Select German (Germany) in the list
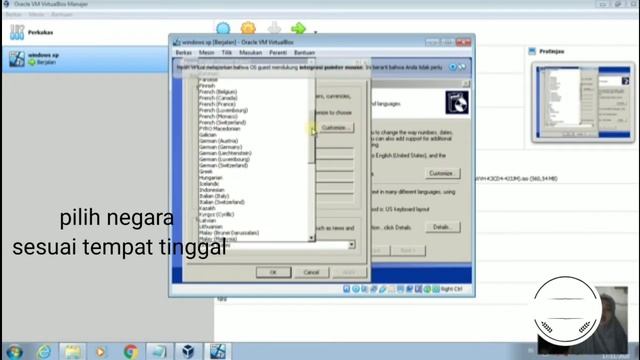 (x=220, y=147)
